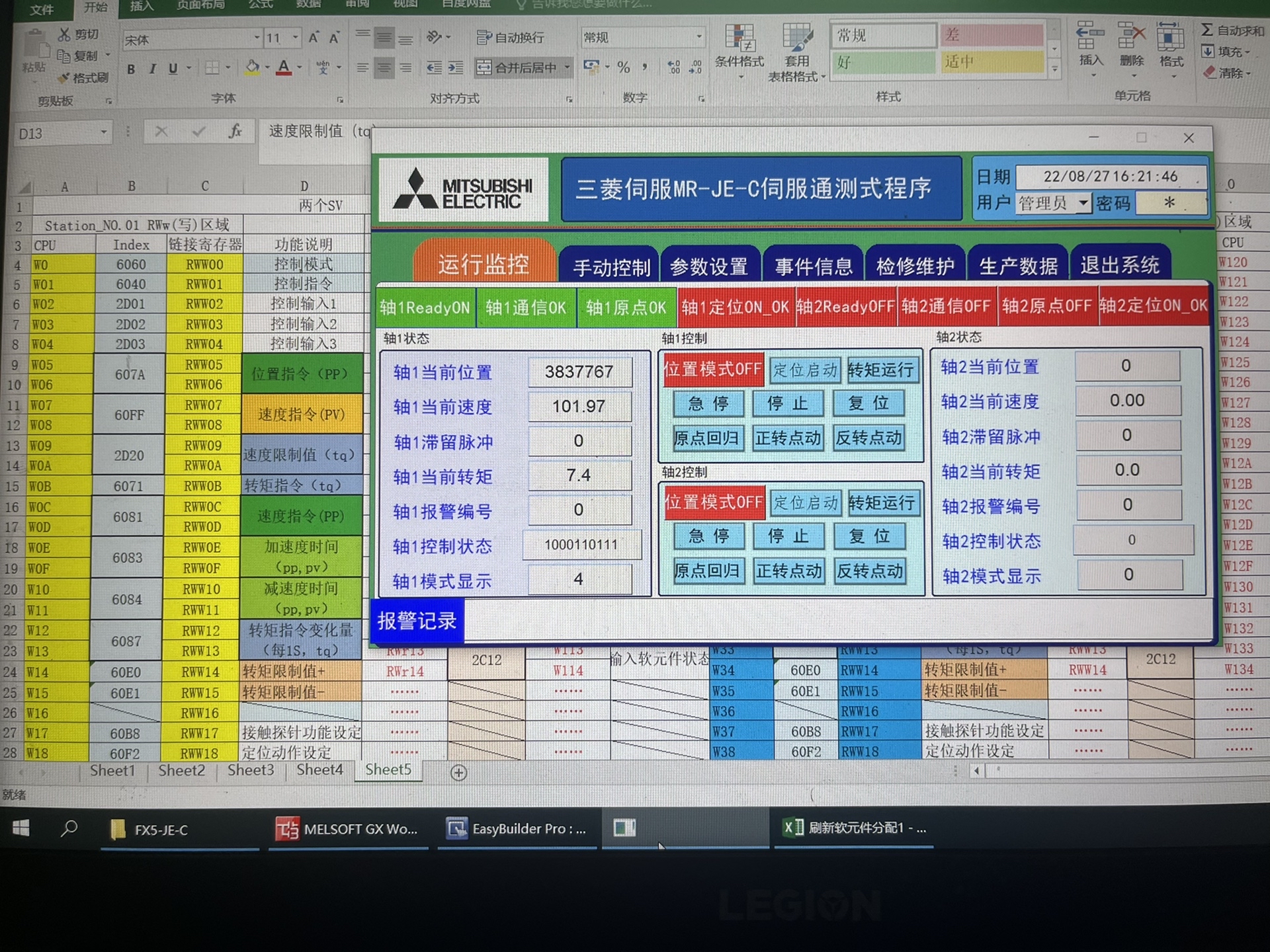The width and height of the screenshot is (1270, 952).
Task: Switch to the 手动控制 tab
Action: point(611,267)
